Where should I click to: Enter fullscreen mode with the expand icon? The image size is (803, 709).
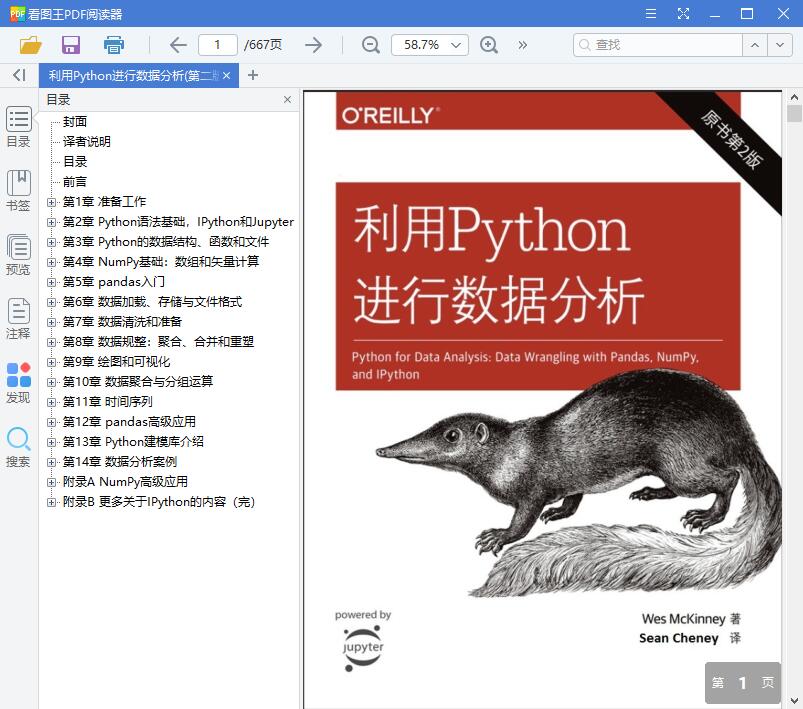[x=684, y=13]
